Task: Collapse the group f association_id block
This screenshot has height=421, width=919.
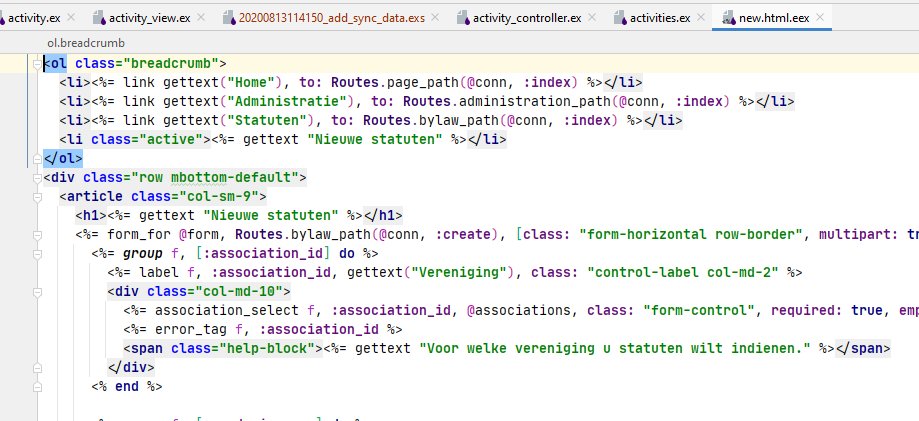Action: [38, 253]
